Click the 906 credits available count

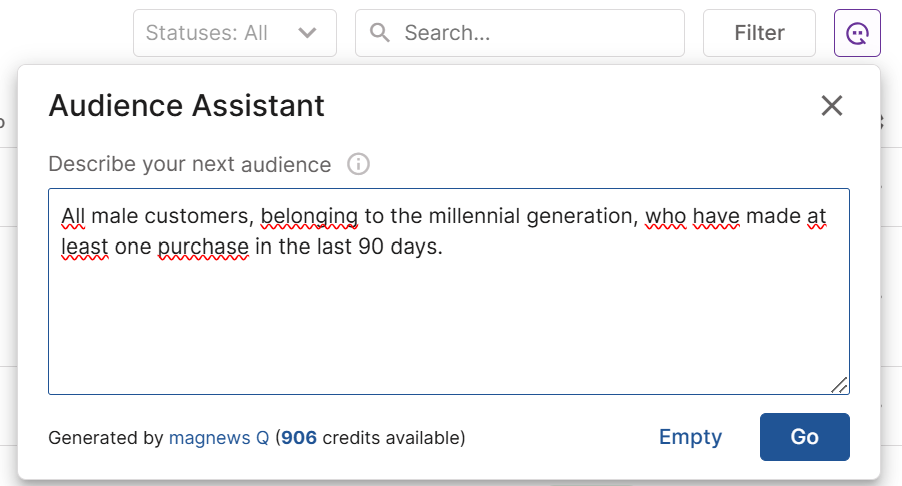click(x=299, y=438)
